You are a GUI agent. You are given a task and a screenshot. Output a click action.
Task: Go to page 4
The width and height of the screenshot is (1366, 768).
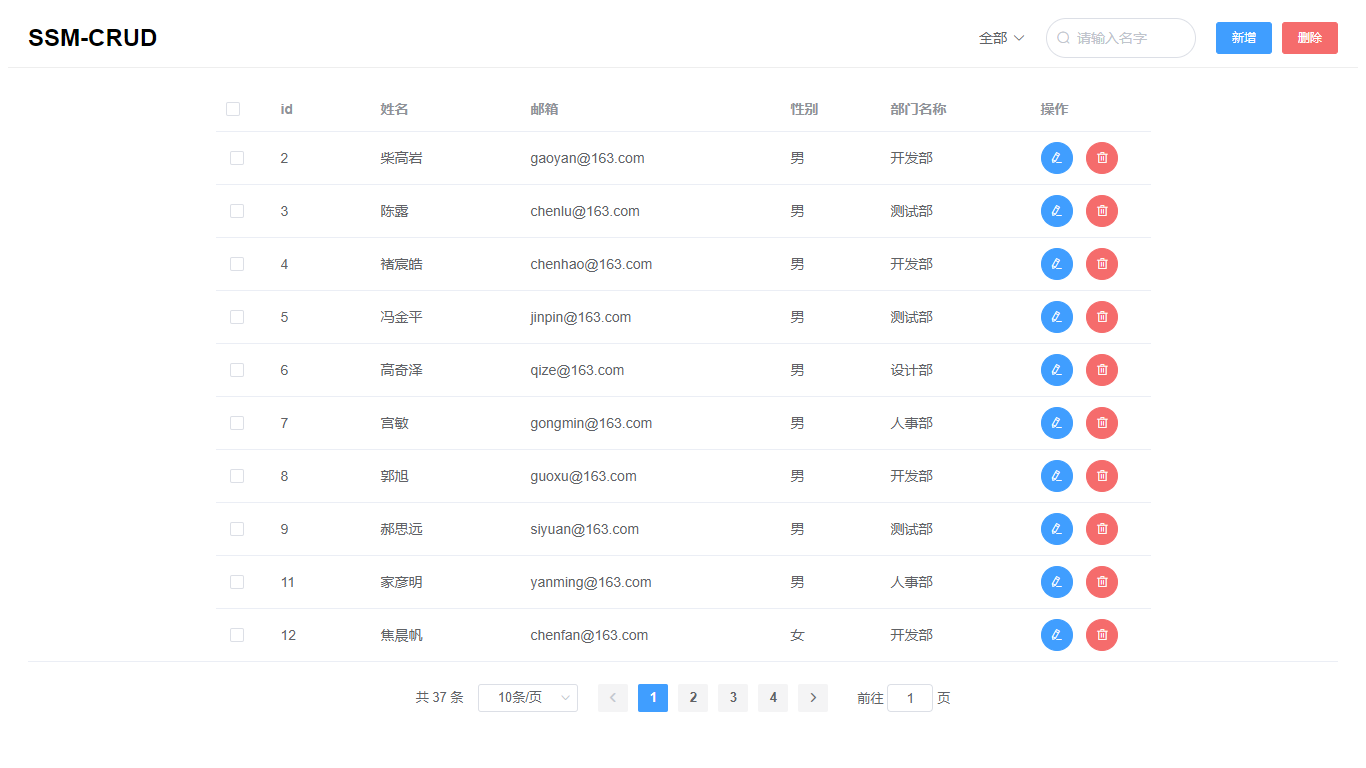click(x=773, y=698)
